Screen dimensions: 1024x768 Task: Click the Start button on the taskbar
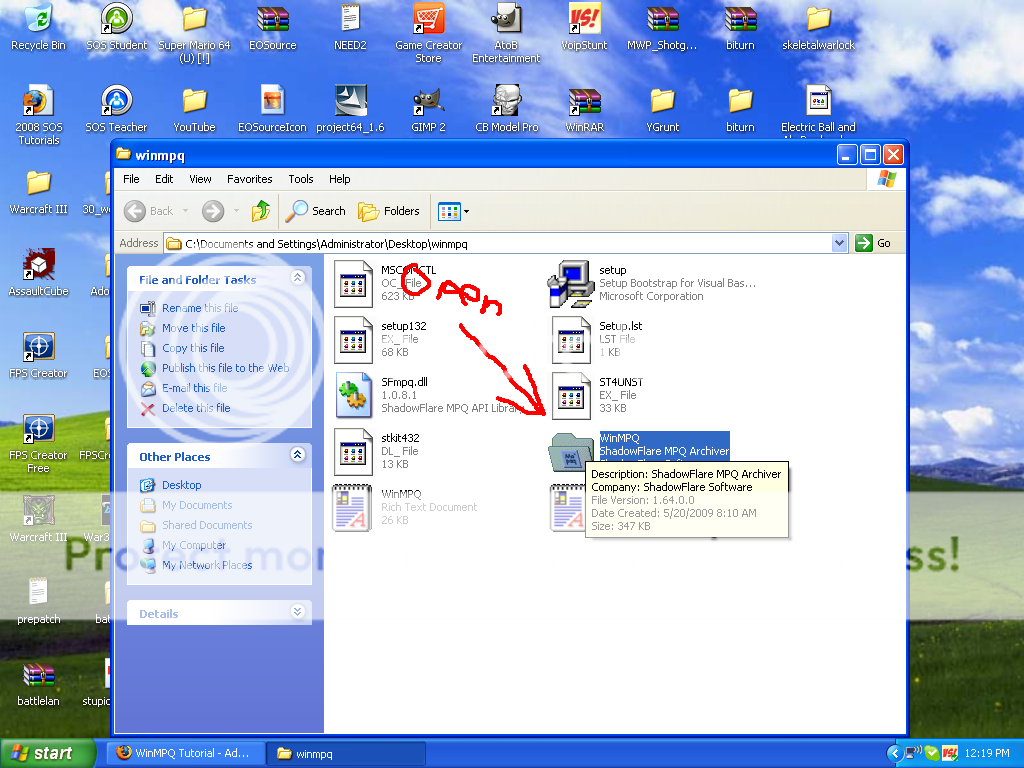(46, 753)
